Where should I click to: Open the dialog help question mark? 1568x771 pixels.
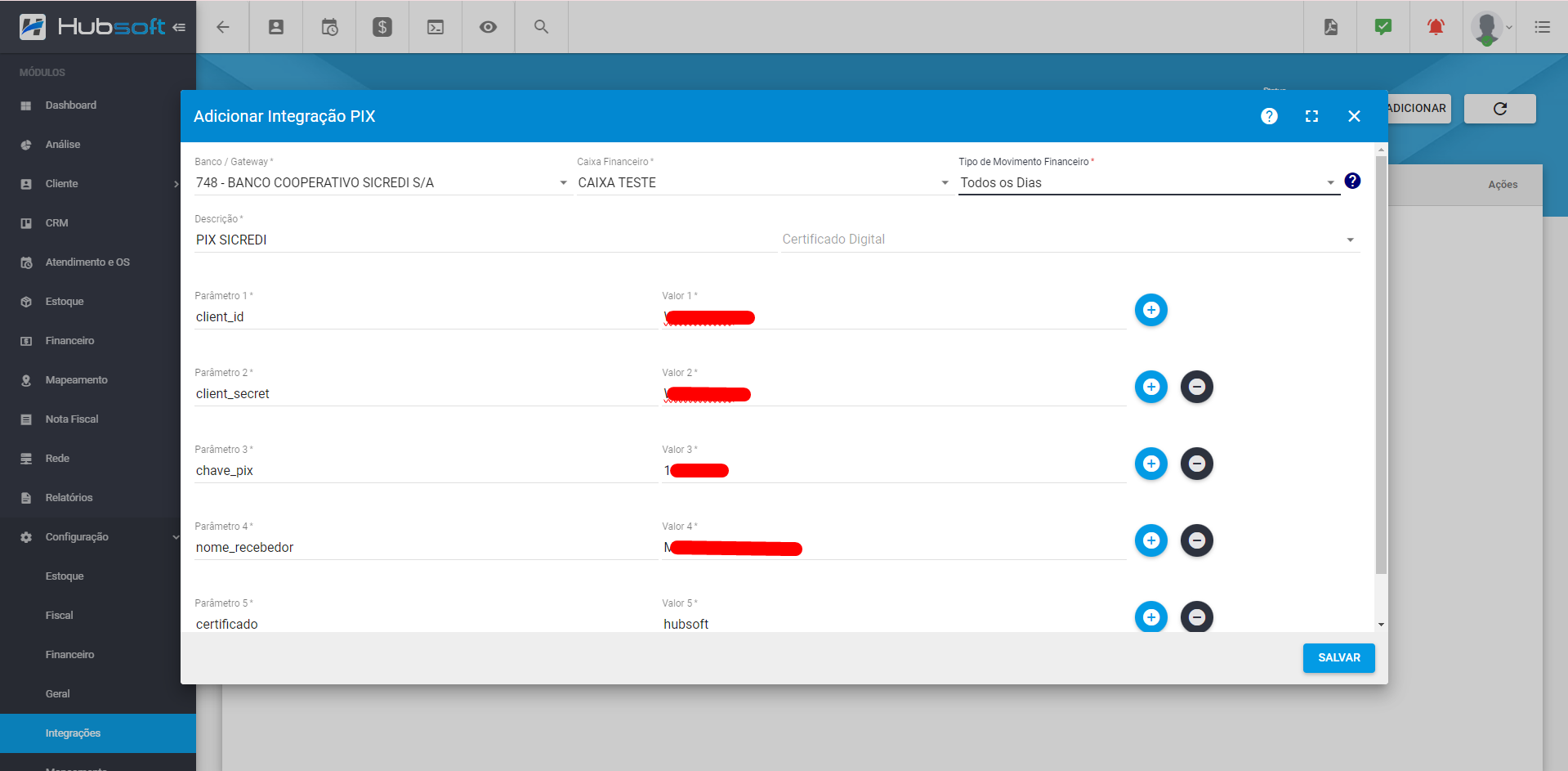tap(1269, 116)
